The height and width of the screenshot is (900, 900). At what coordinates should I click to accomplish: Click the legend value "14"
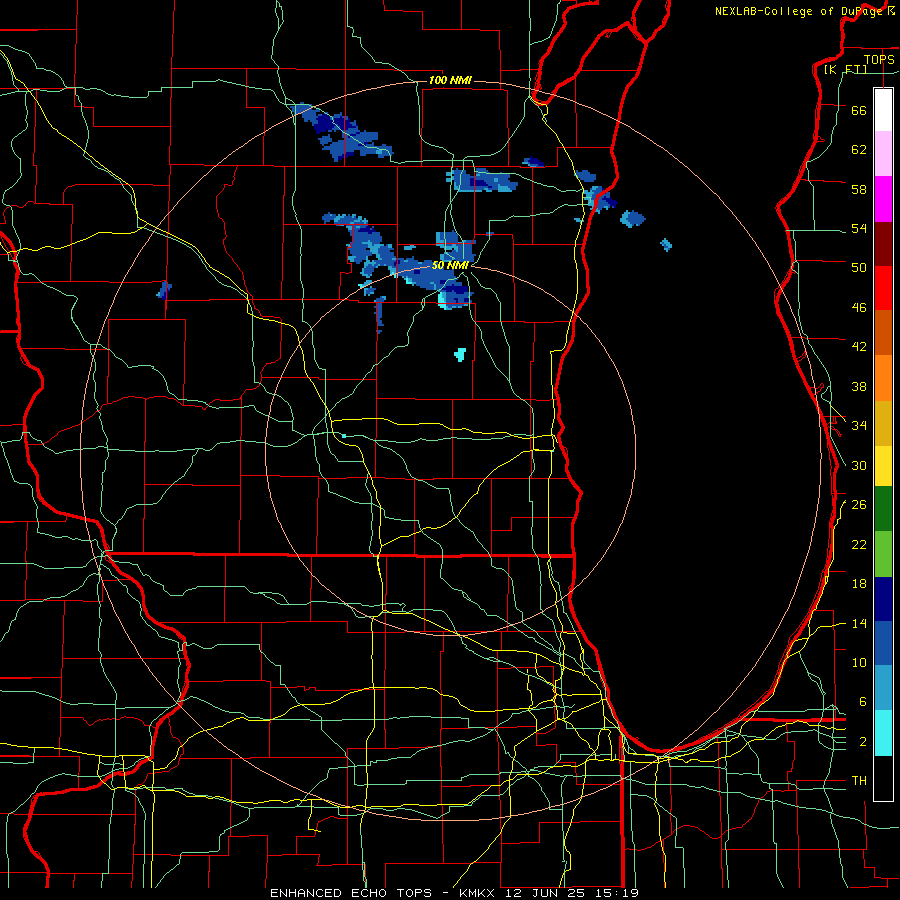[x=859, y=623]
